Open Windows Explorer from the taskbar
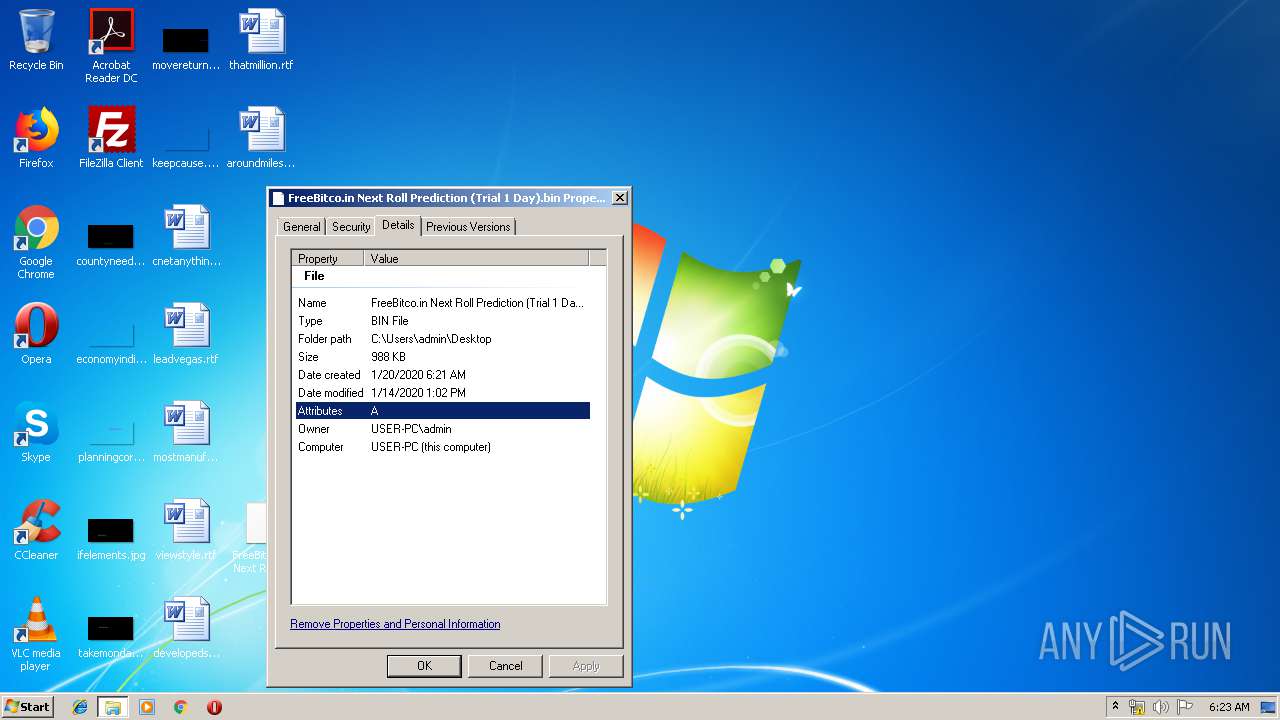The width and height of the screenshot is (1280, 720). pyautogui.click(x=113, y=707)
